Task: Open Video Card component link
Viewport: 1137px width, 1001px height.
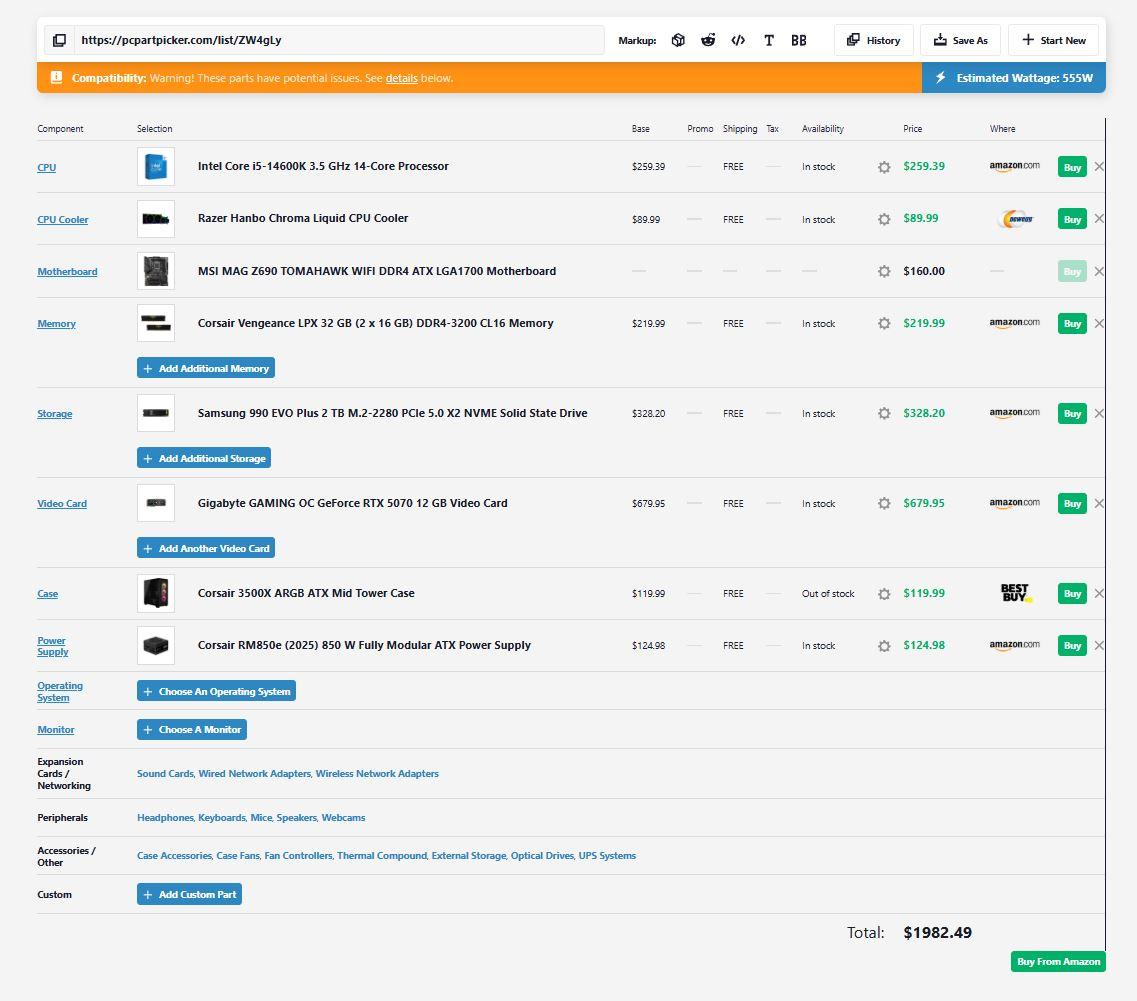Action: click(62, 504)
